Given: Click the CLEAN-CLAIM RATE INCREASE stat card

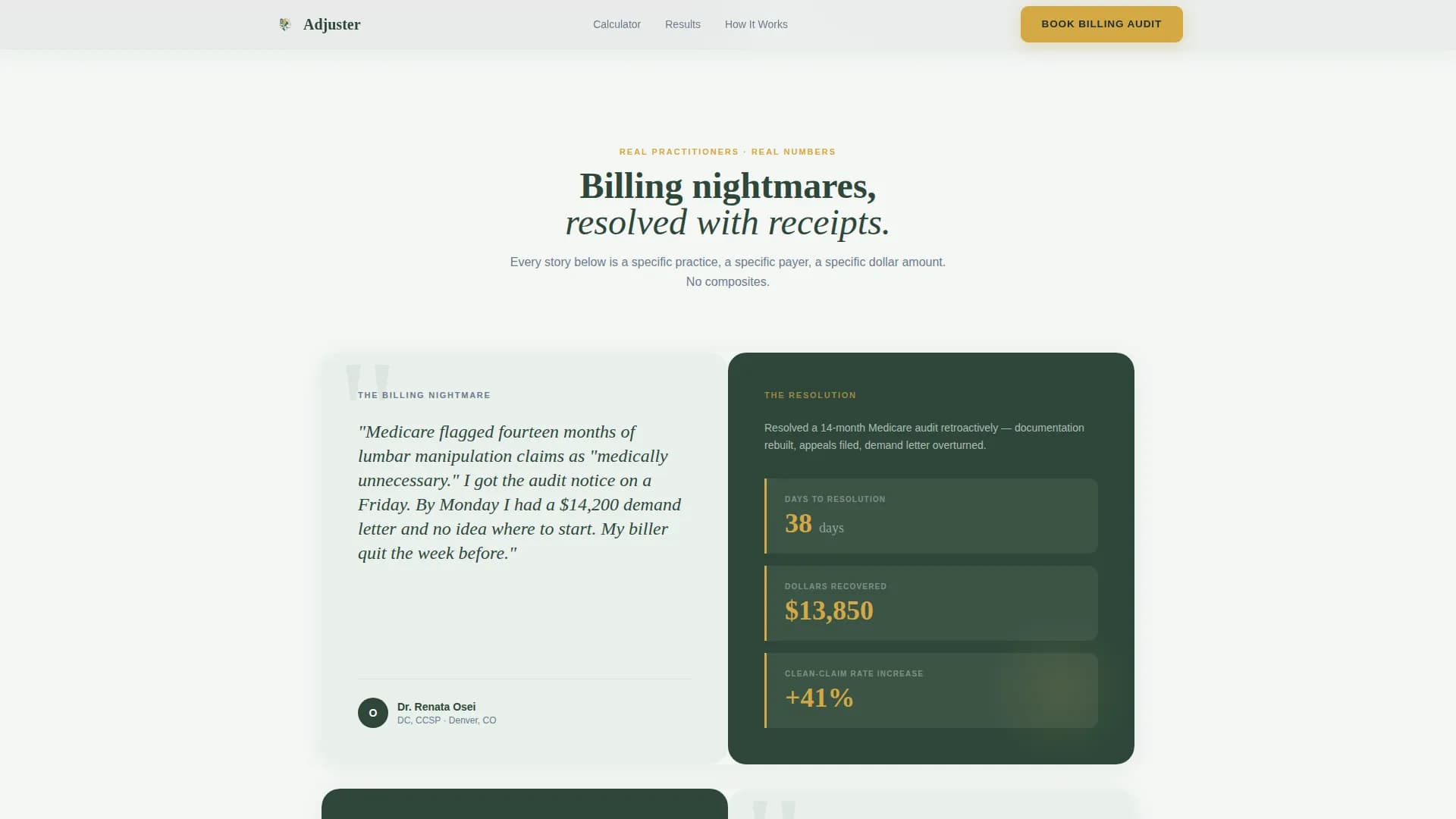Looking at the screenshot, I should point(930,690).
